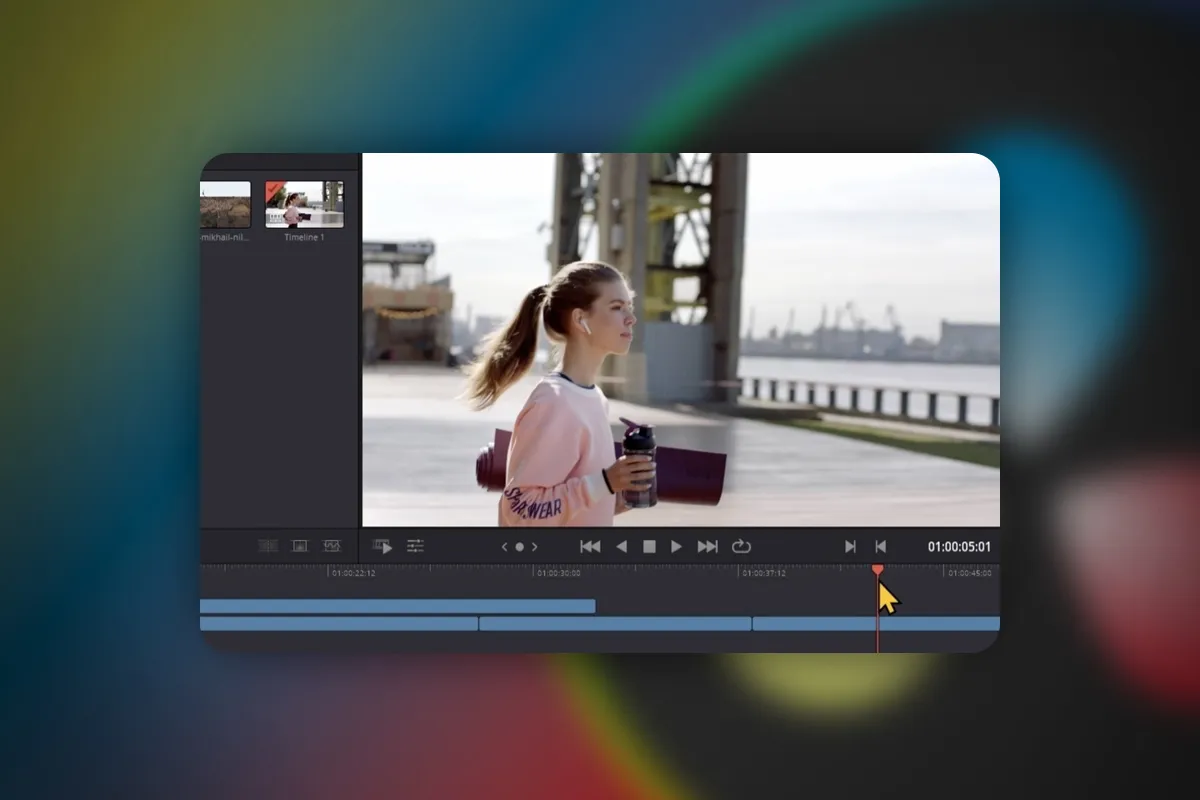Stop playback
This screenshot has width=1200, height=800.
[649, 546]
